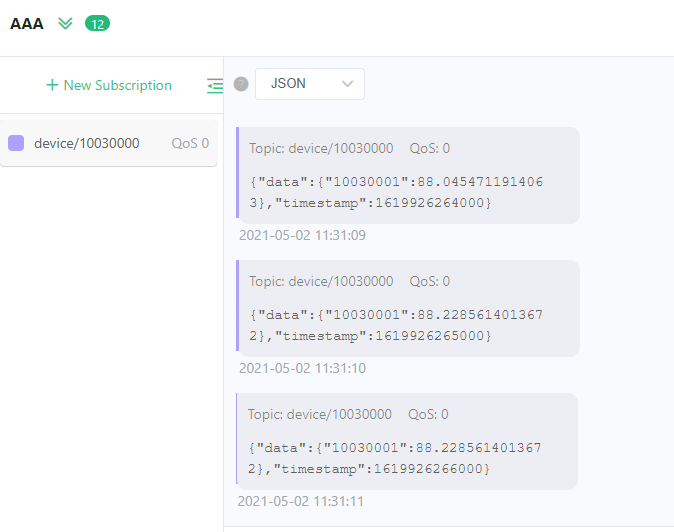Screen dimensions: 674x532
Task: Click first message received at 11:31:09
Action: tap(408, 175)
